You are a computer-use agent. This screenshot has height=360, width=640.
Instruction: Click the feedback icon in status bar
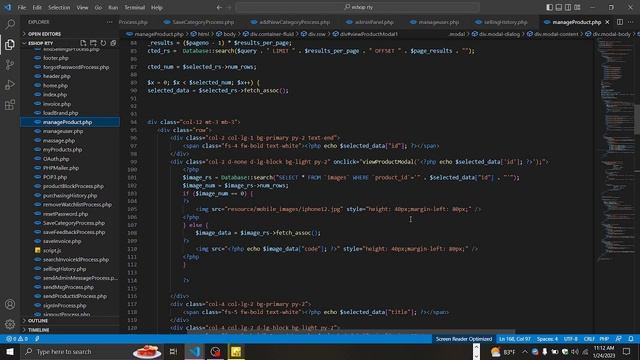point(619,339)
